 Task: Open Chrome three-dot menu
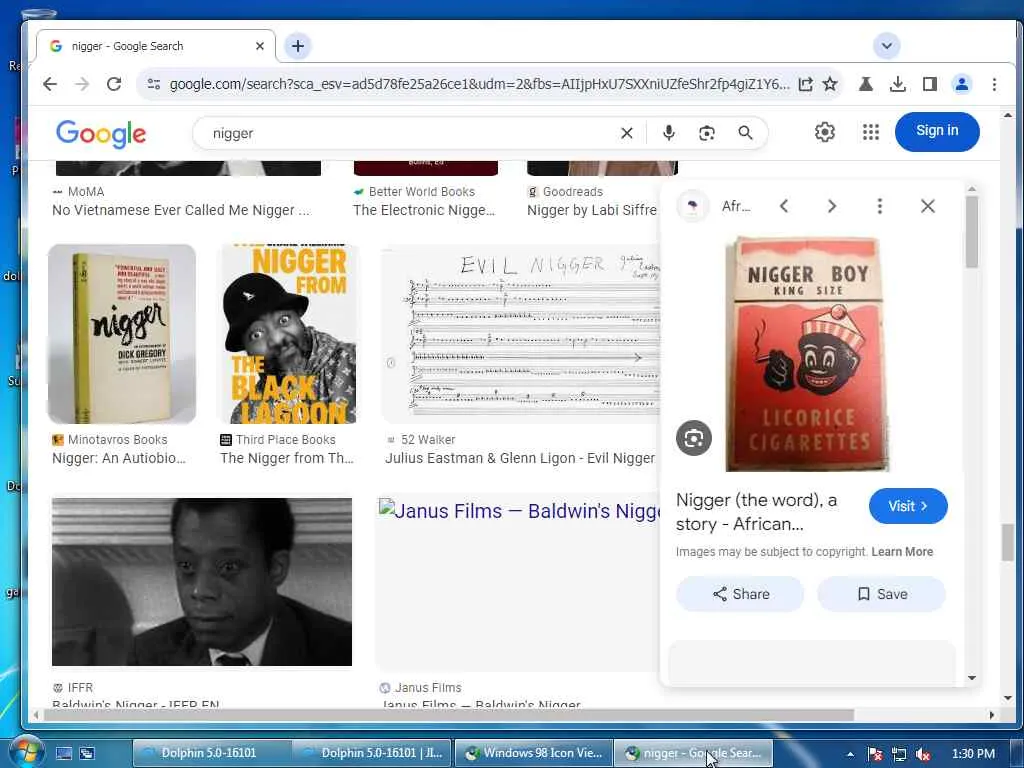point(994,84)
